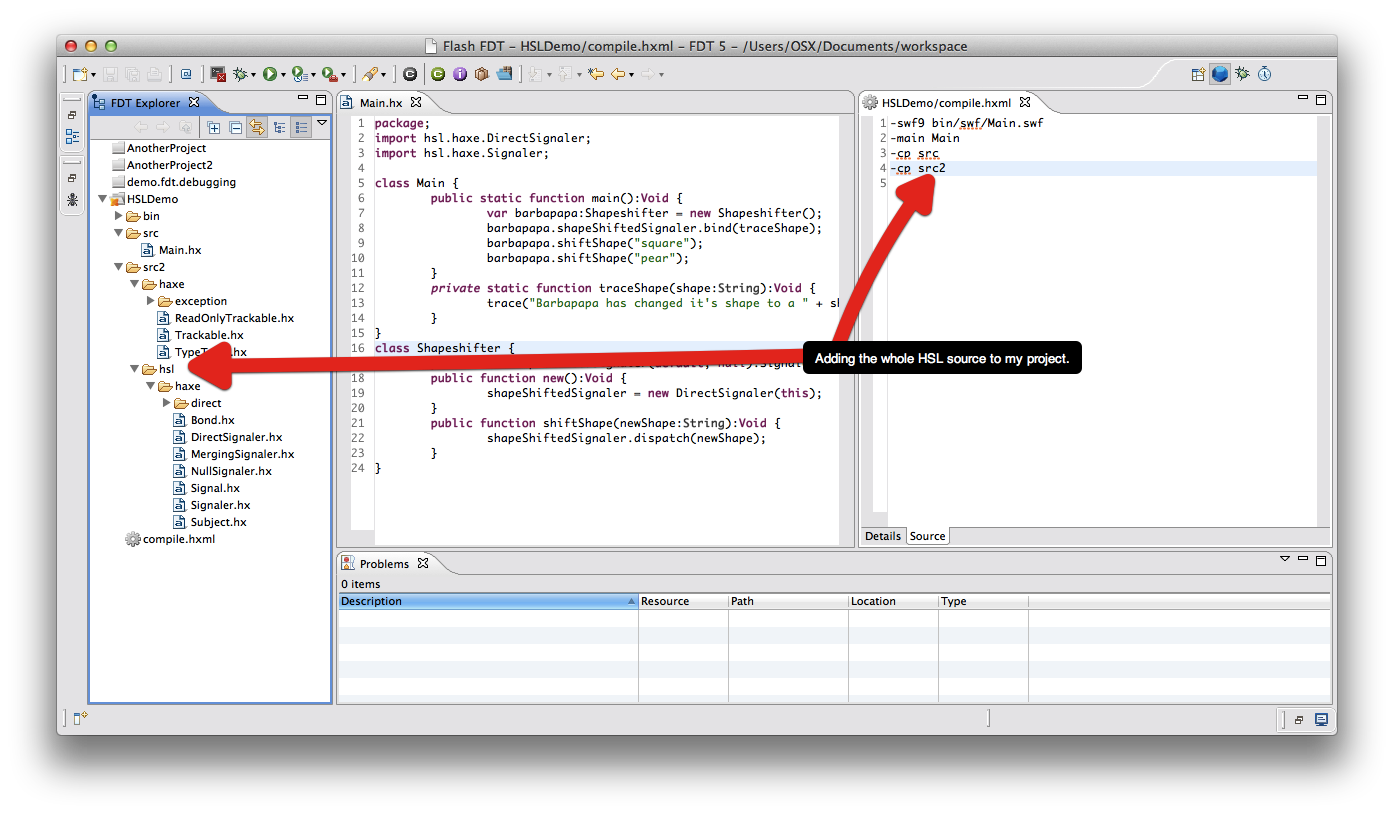Image resolution: width=1394 pixels, height=814 pixels.
Task: Switch to the FDT blue gem perspective
Action: [x=1220, y=74]
